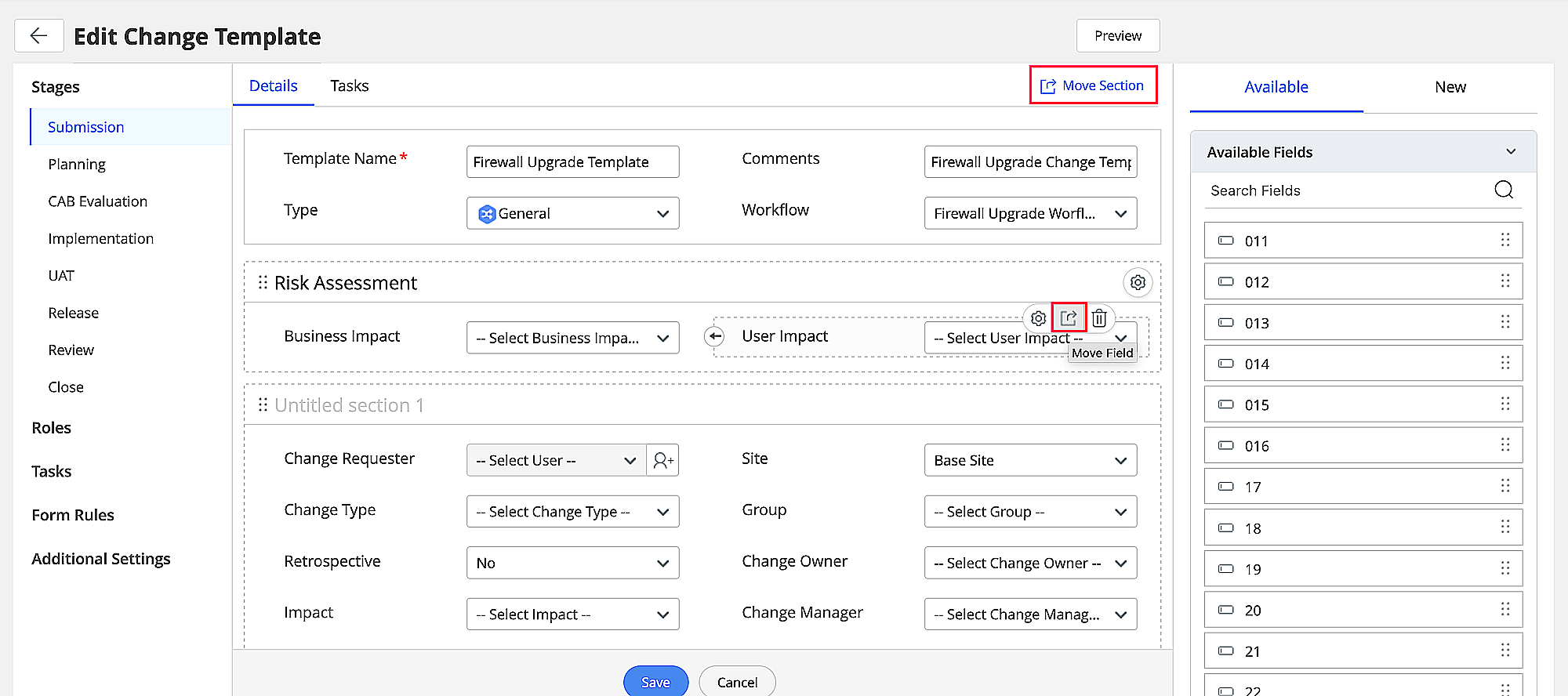This screenshot has height=696, width=1568.
Task: Click the Move Section link
Action: pyautogui.click(x=1093, y=85)
